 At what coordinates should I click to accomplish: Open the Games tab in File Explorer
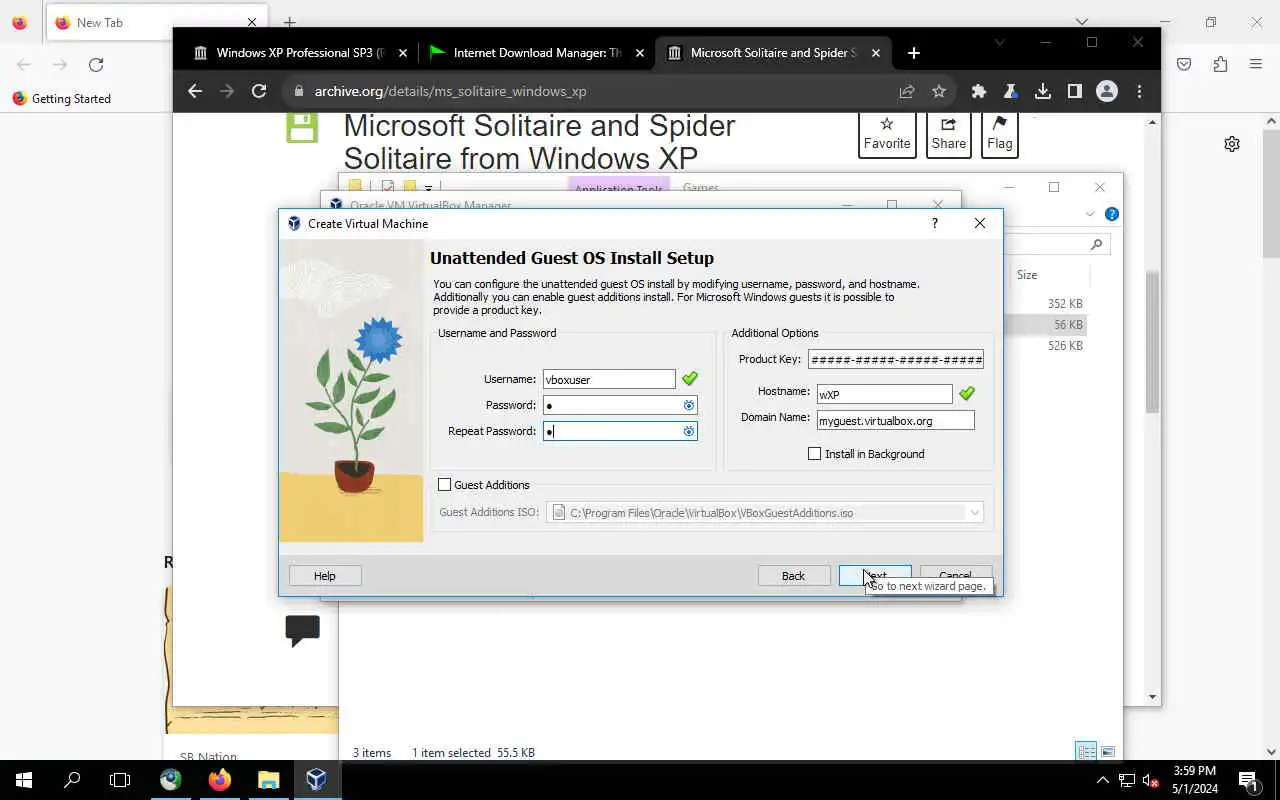(x=701, y=187)
